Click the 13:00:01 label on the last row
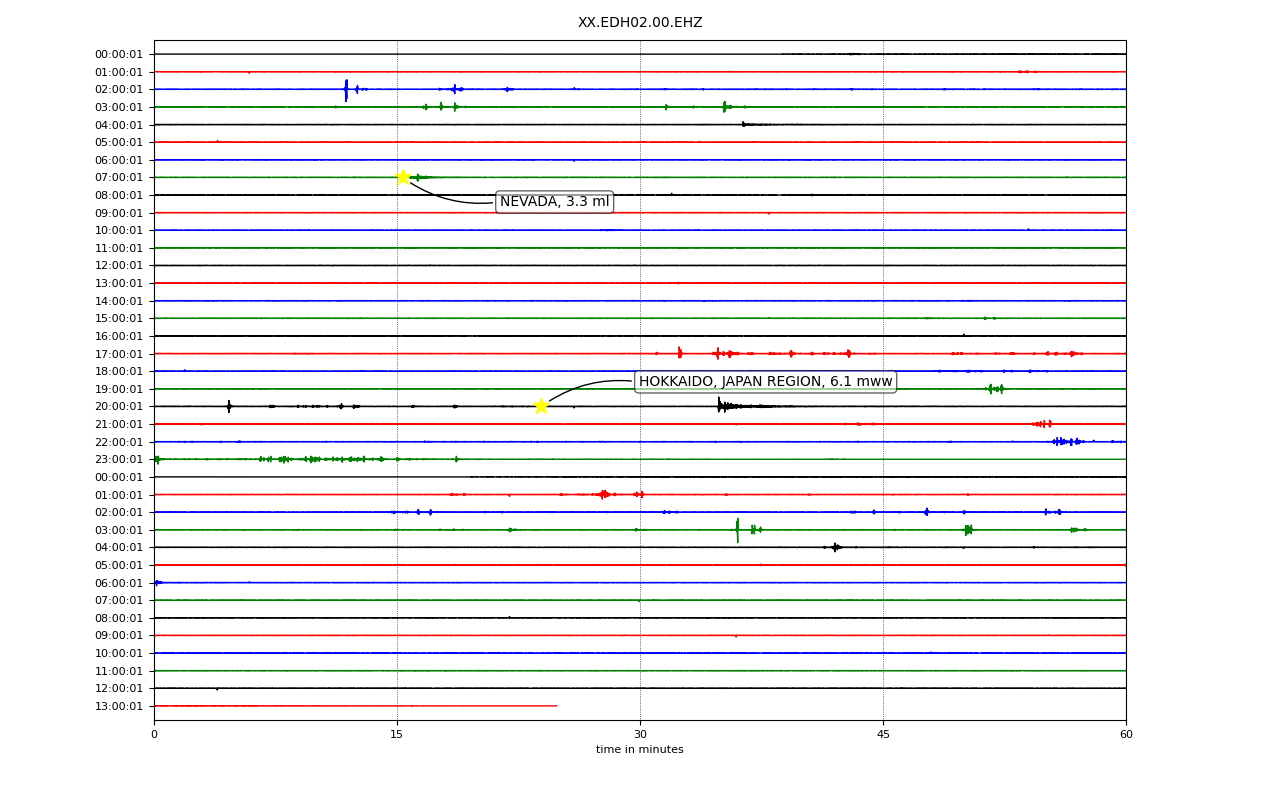Viewport: 1280px width, 800px height. [x=119, y=706]
